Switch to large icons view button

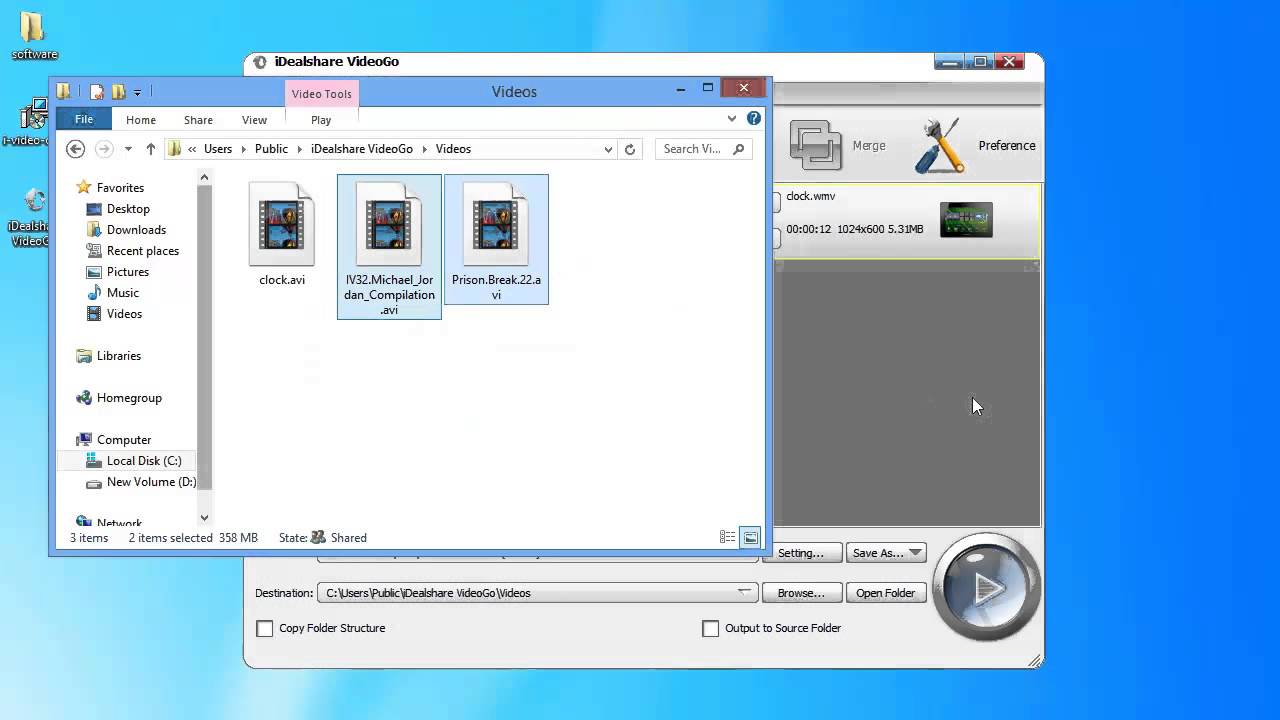click(750, 538)
